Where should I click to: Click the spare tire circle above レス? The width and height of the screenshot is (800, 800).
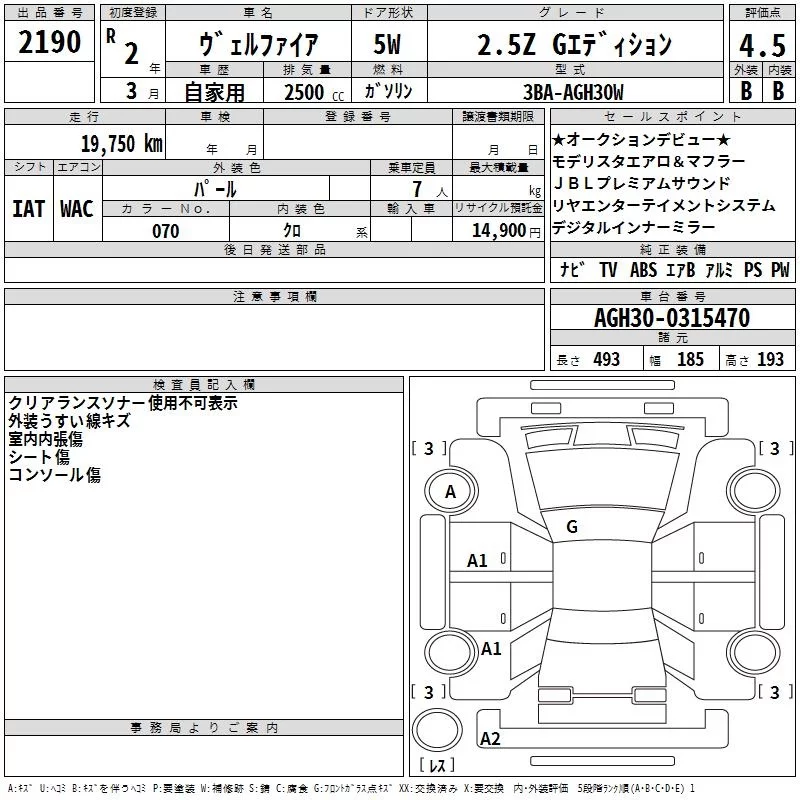click(437, 729)
